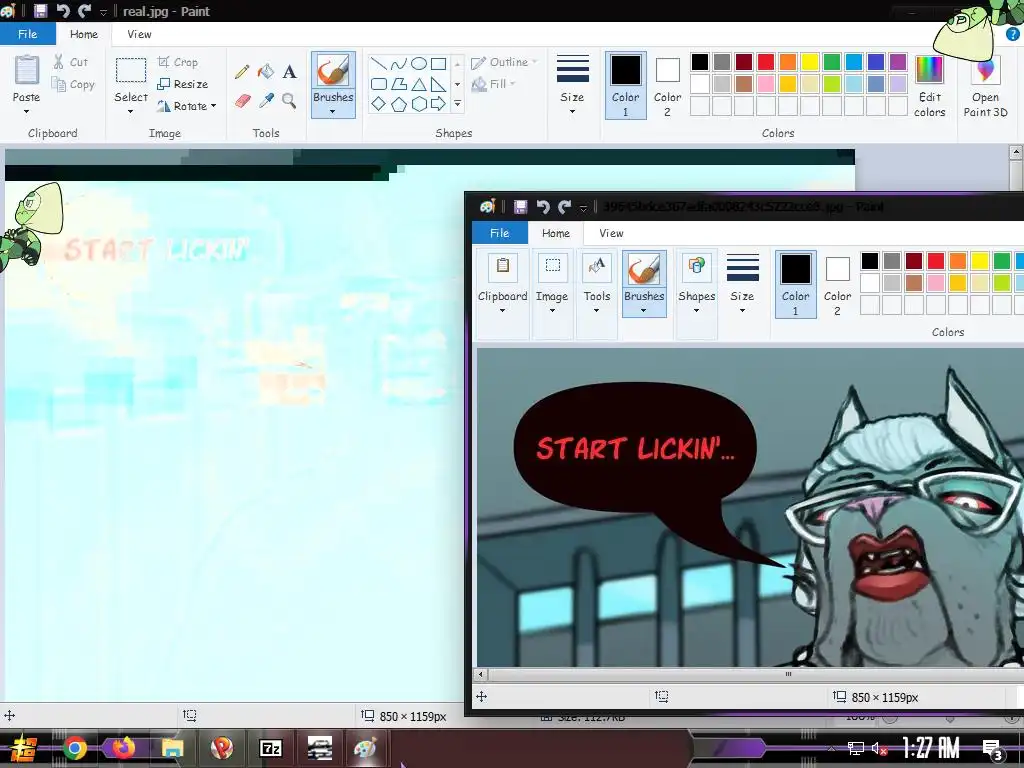The image size is (1024, 768).
Task: Click Undo in front Paint window toolbar
Action: click(x=543, y=207)
